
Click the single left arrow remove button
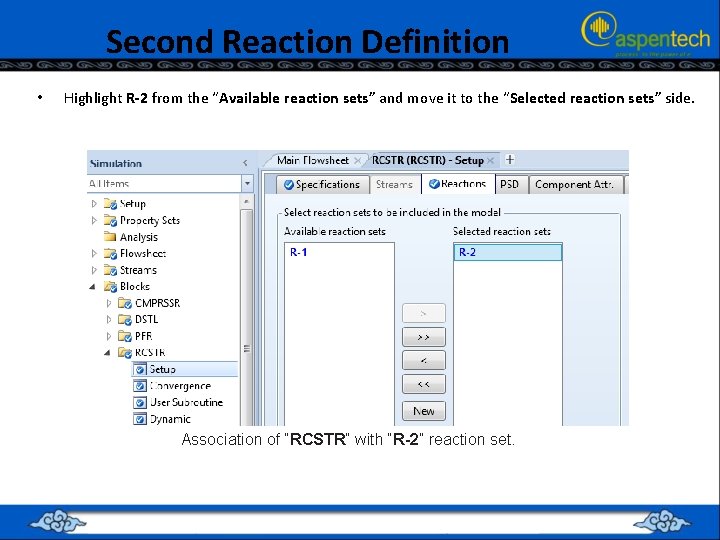(423, 360)
